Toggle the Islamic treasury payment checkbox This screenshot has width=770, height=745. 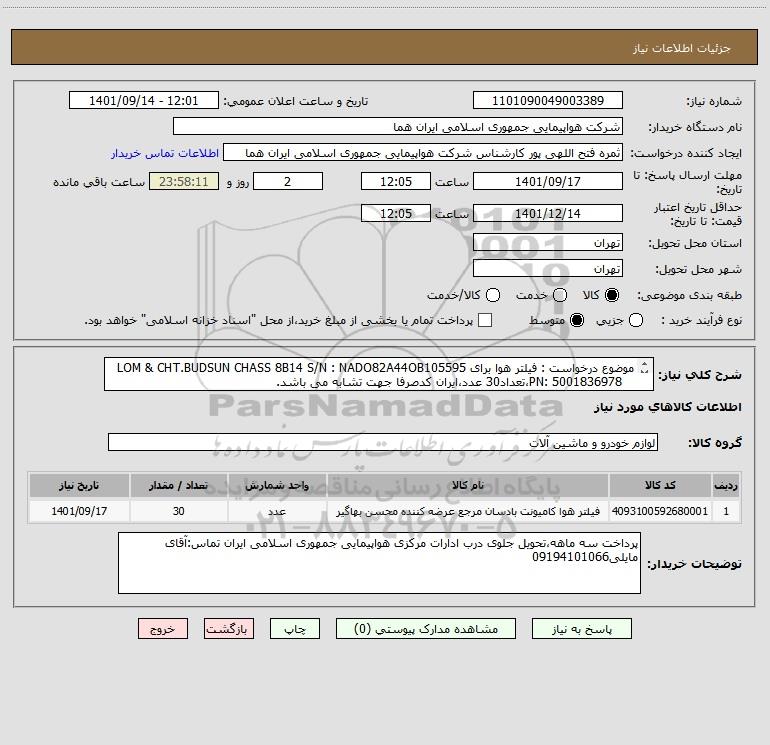point(485,320)
